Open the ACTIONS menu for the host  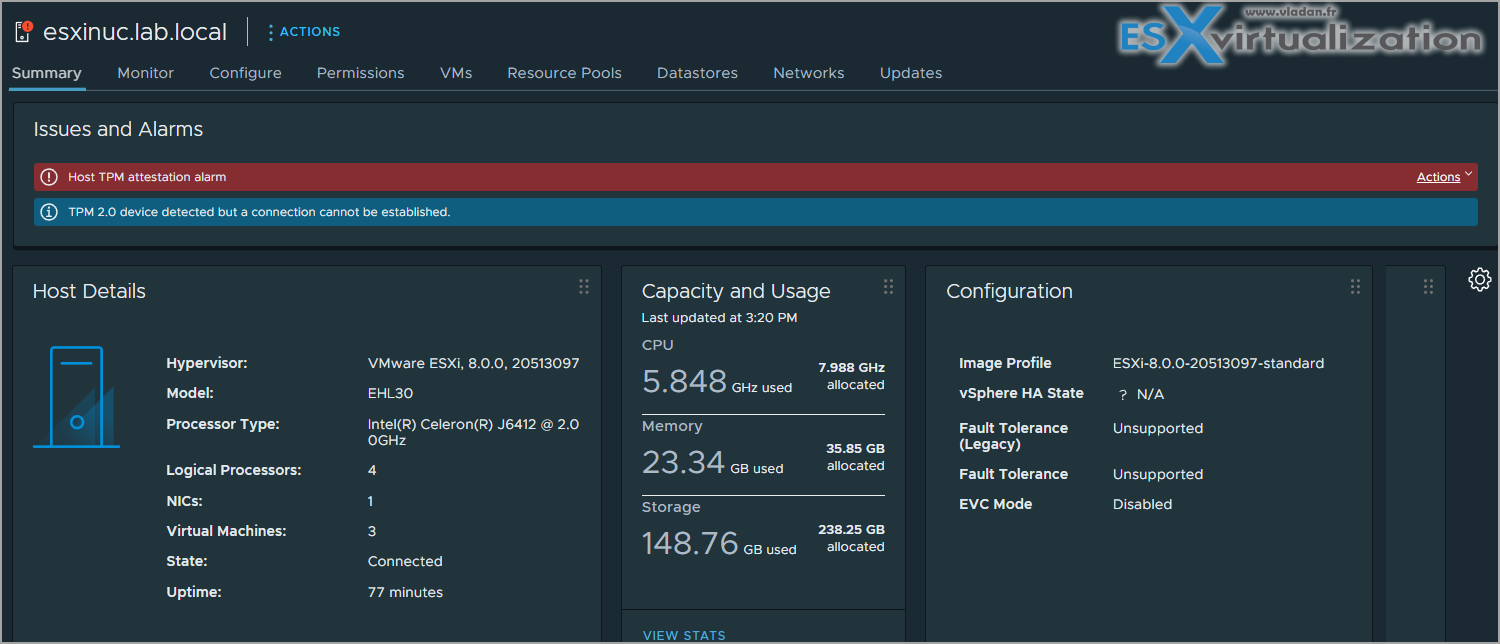pyautogui.click(x=304, y=32)
